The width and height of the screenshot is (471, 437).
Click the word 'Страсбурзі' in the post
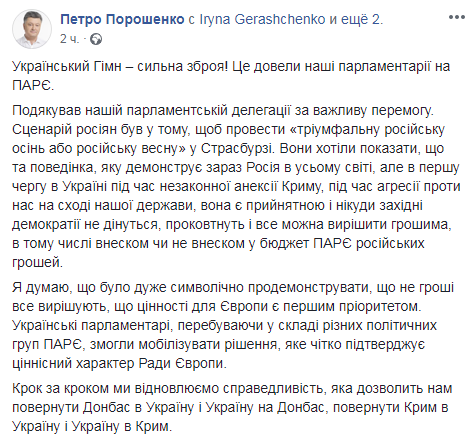pyautogui.click(x=237, y=149)
